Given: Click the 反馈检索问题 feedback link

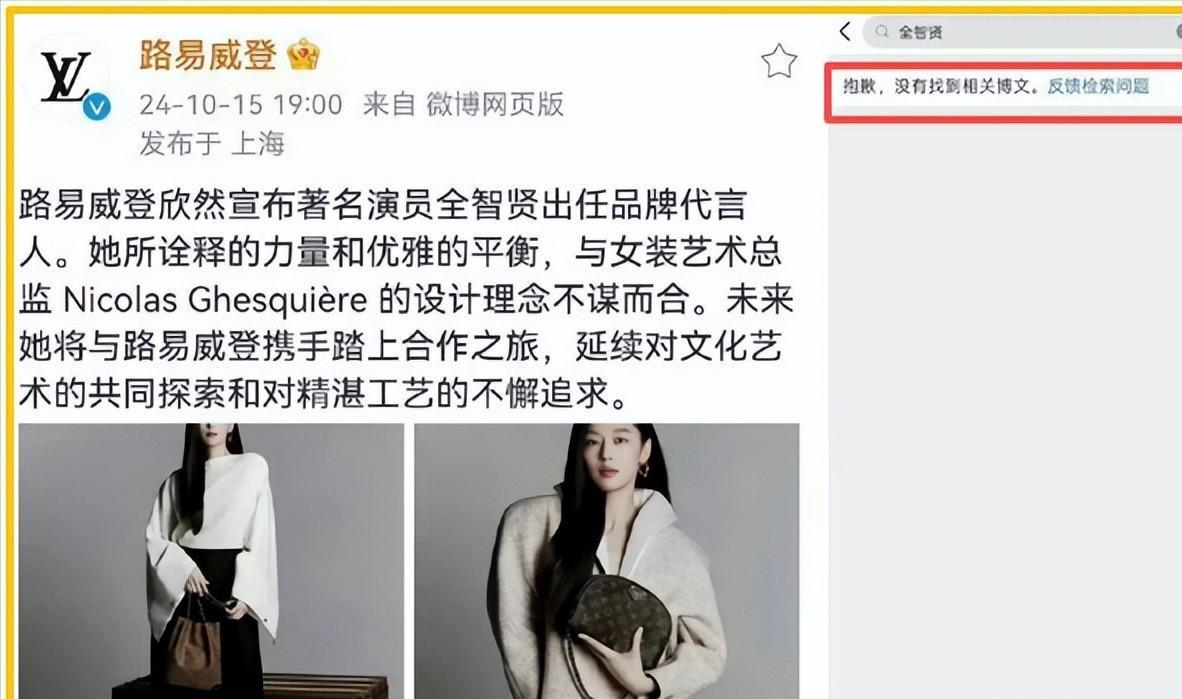Looking at the screenshot, I should [1098, 86].
